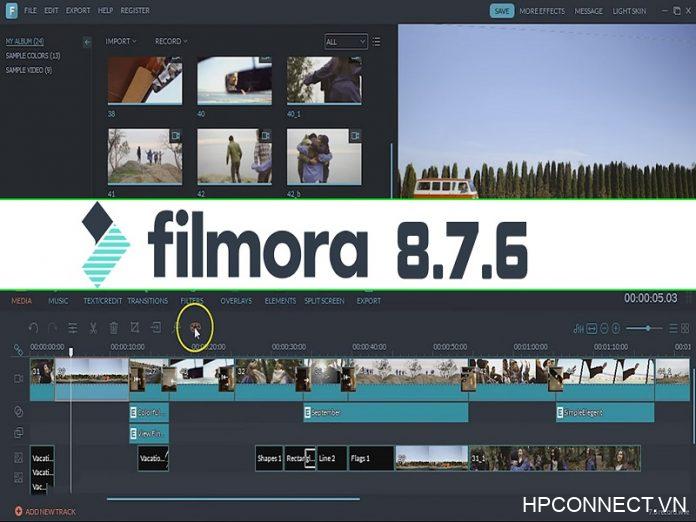Select the MEDIA tab
696x522 pixels.
[22, 301]
